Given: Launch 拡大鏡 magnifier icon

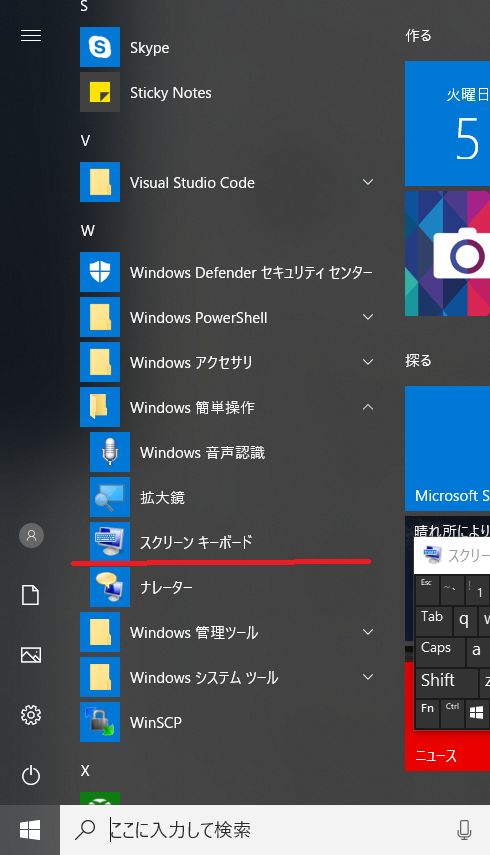Looking at the screenshot, I should click(110, 497).
